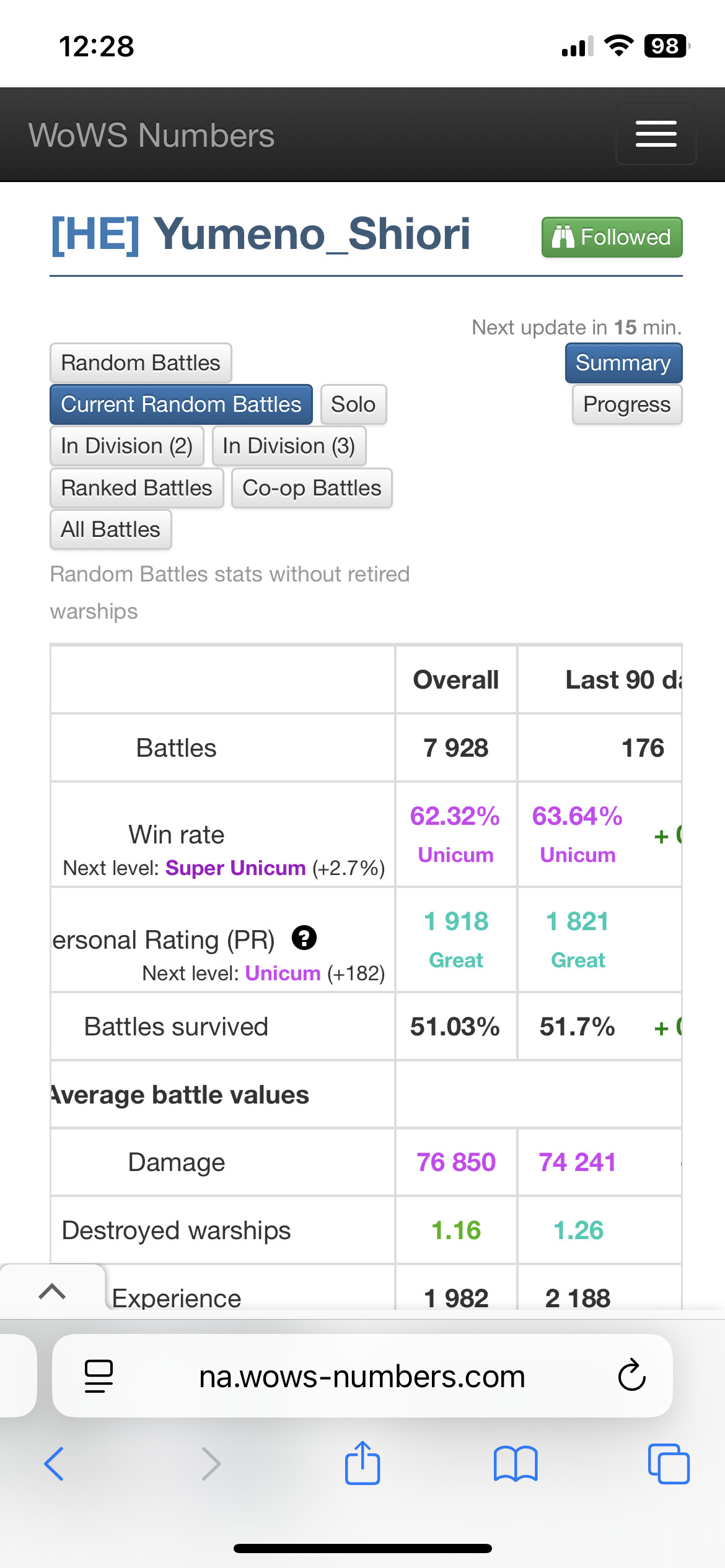Show Co-op Battles stats
Screen dimensions: 725x1568
pos(311,488)
